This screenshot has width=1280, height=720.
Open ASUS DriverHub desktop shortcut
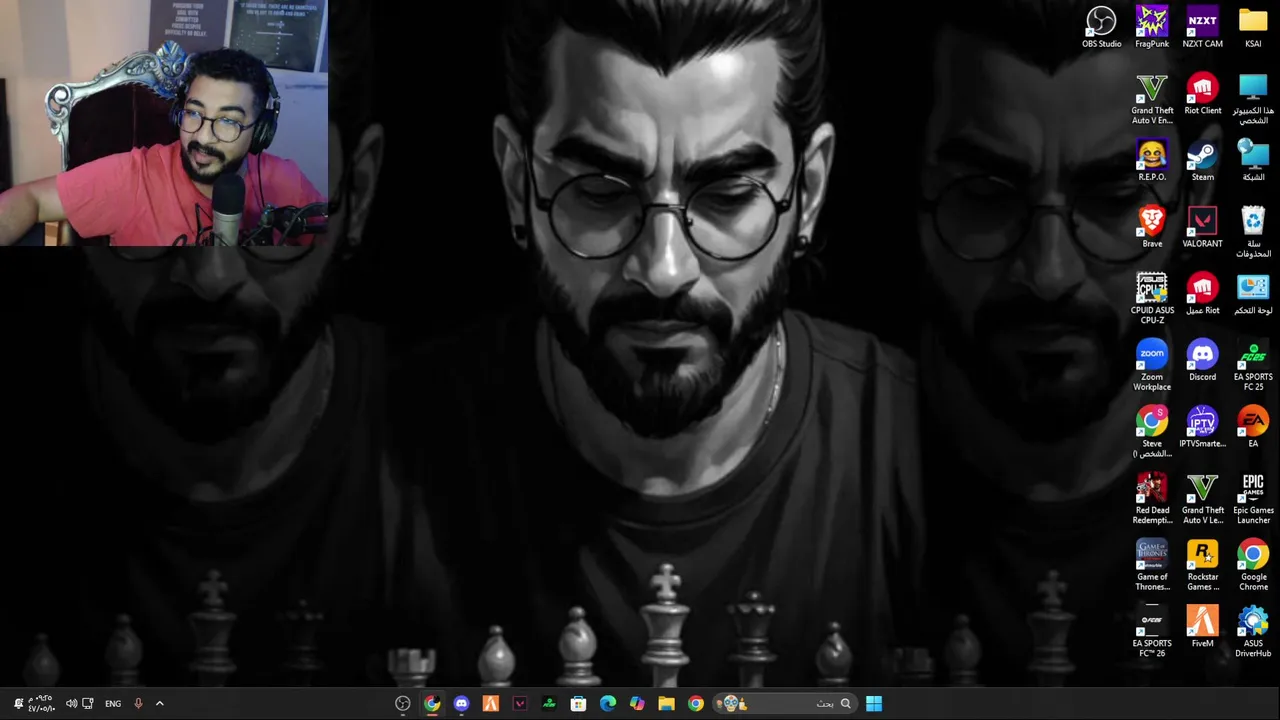[1253, 632]
